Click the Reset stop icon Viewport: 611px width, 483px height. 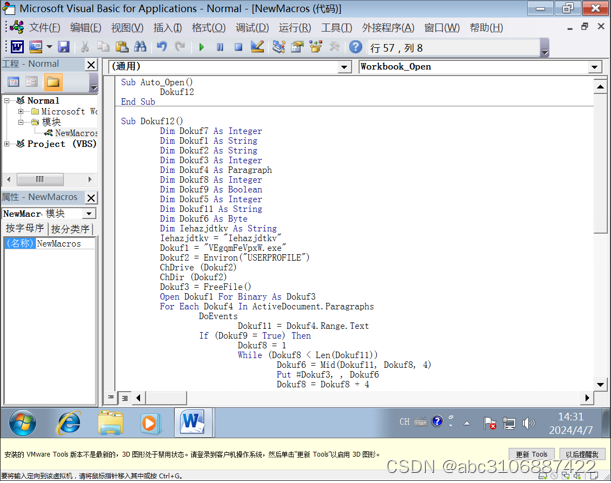click(x=238, y=47)
